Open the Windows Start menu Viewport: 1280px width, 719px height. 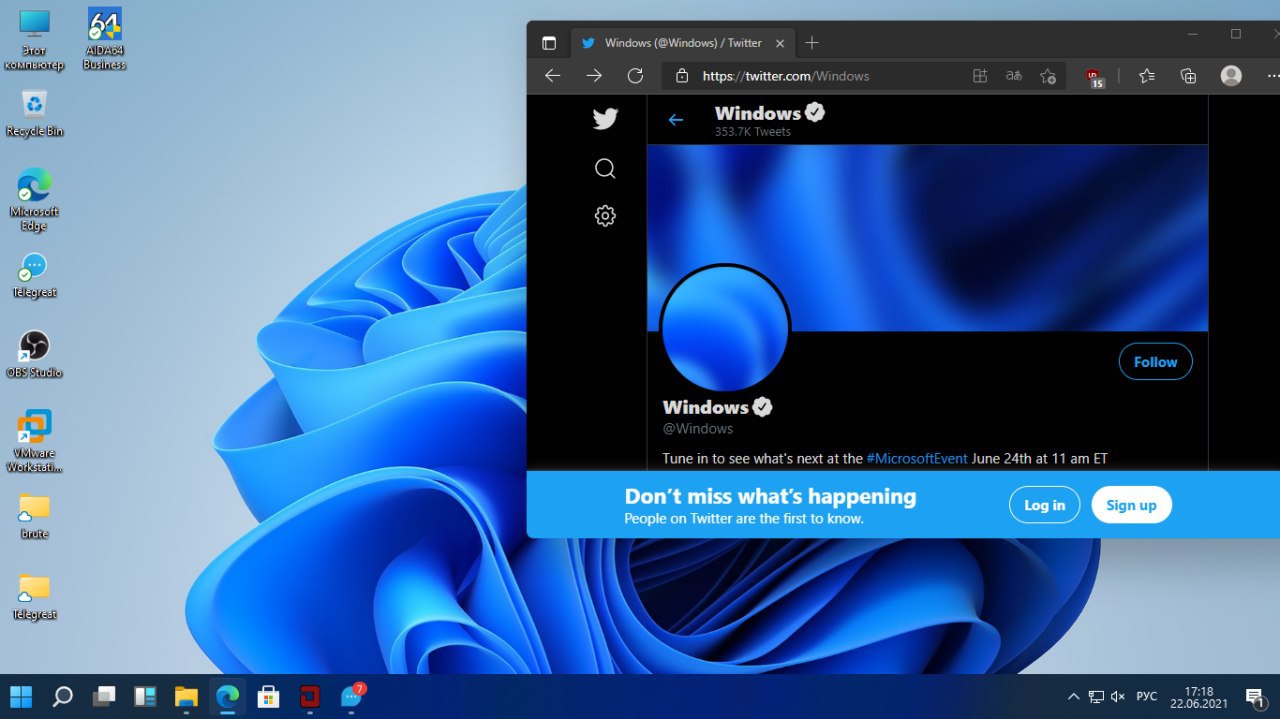21,696
